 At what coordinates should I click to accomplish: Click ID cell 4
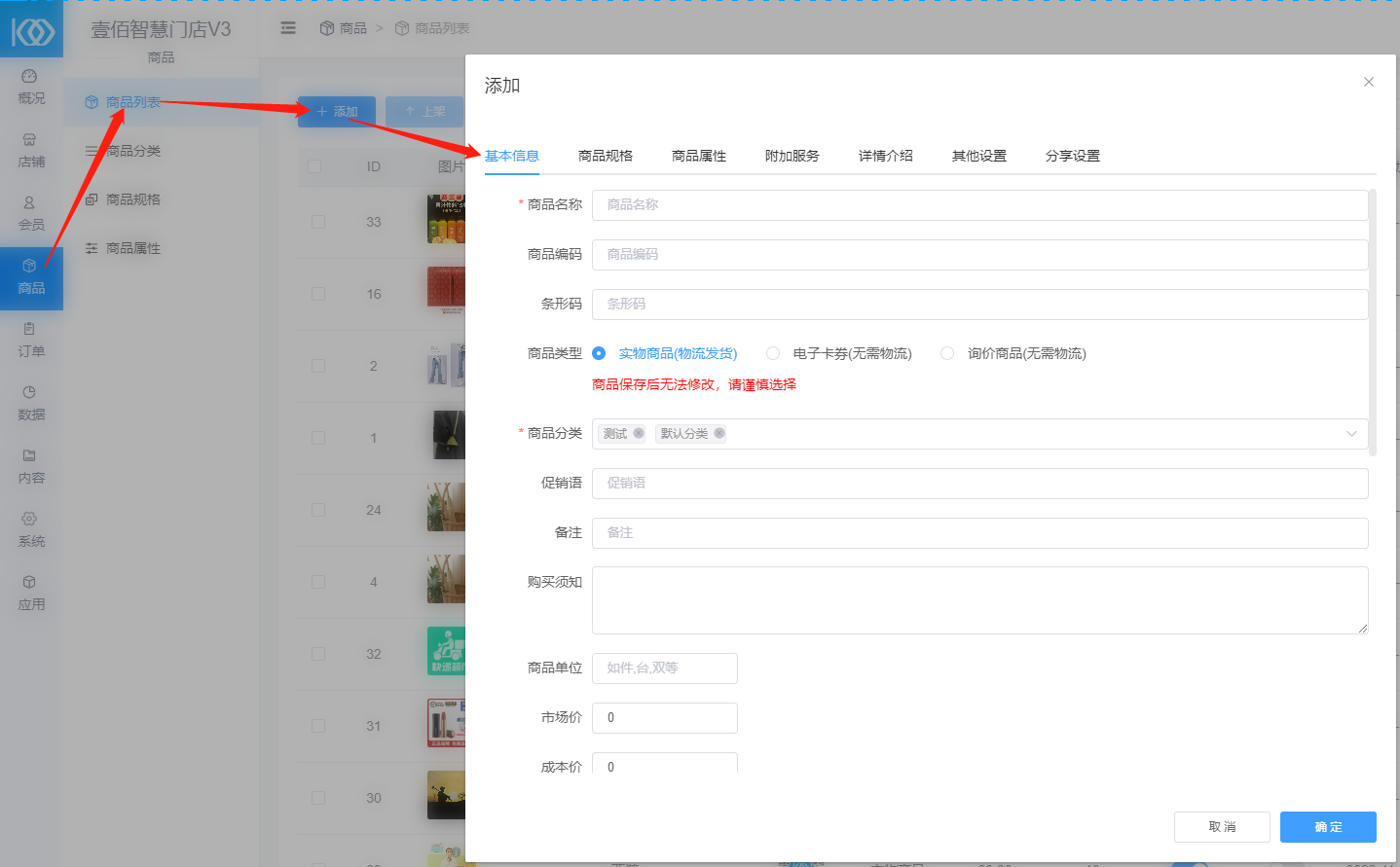click(374, 582)
